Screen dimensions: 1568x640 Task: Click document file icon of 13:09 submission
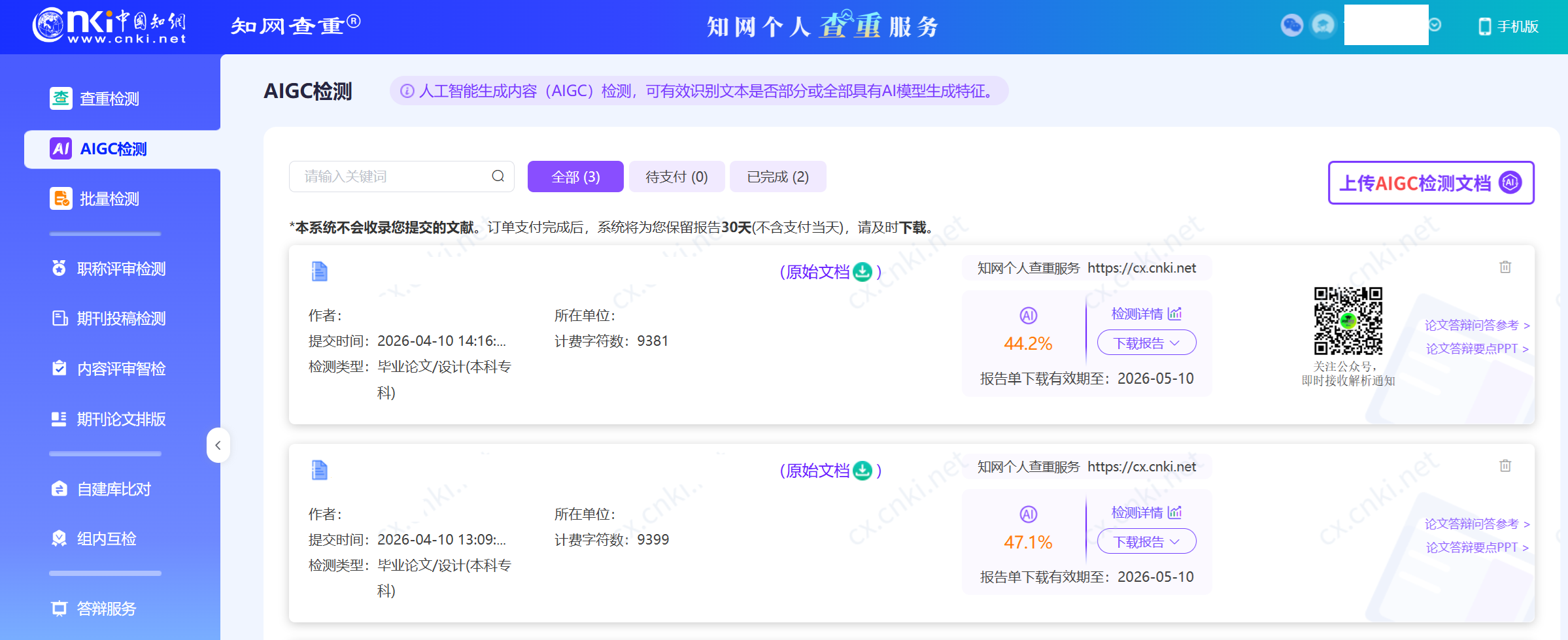tap(319, 469)
